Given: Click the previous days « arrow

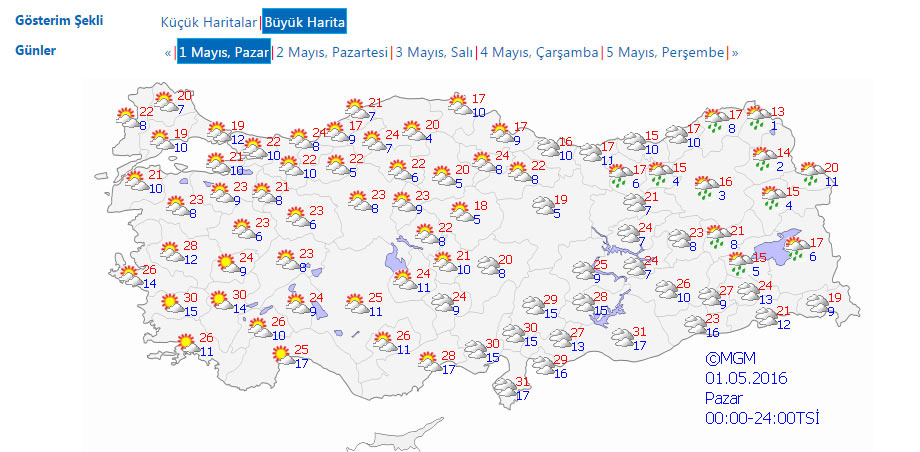Looking at the screenshot, I should 168,53.
